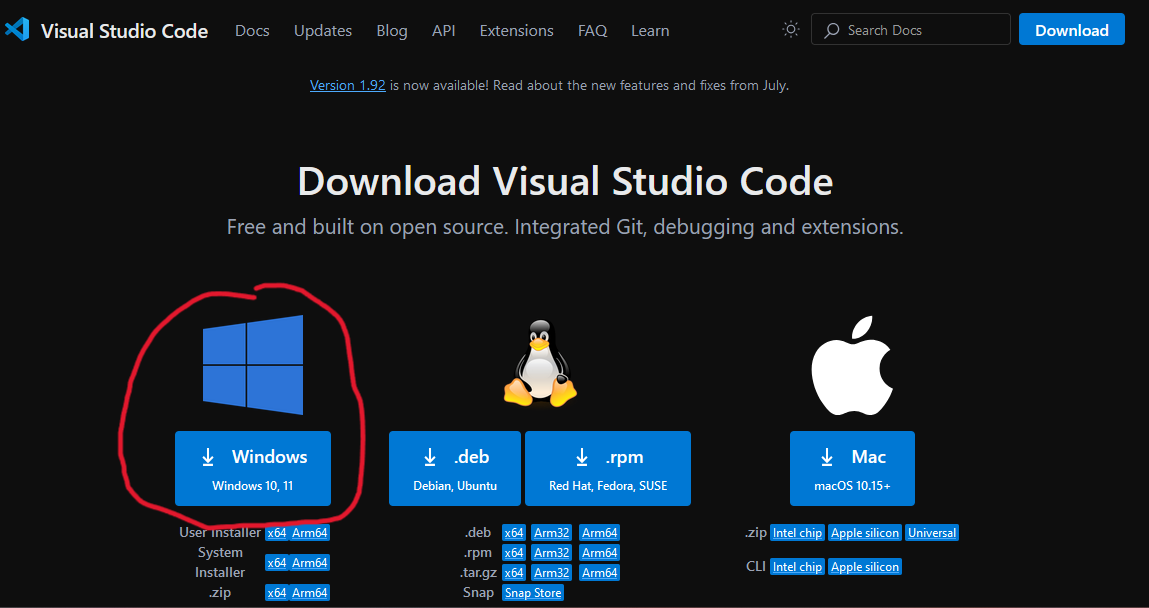The width and height of the screenshot is (1149, 608).
Task: Open Extensions in the top navigation
Action: (517, 31)
